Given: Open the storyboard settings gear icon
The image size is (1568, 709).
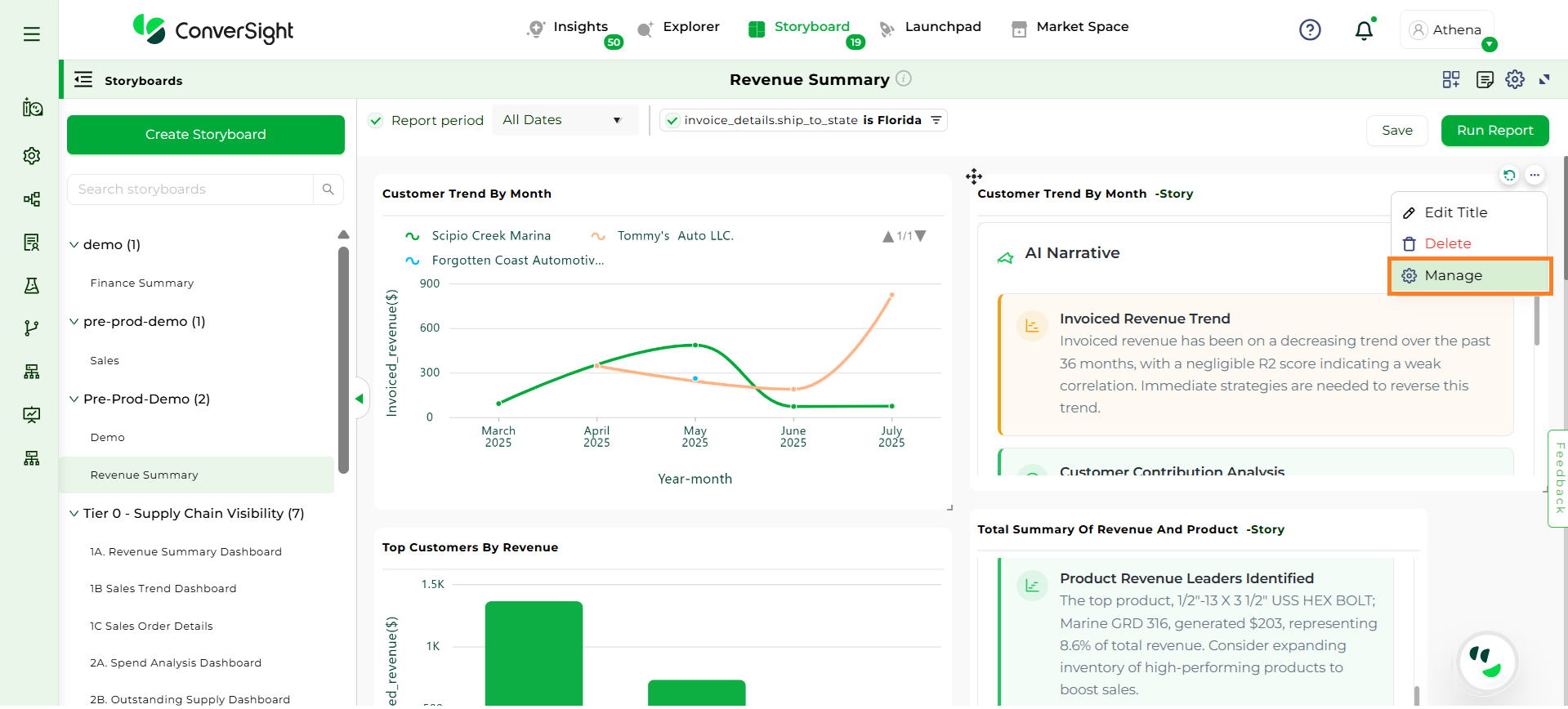Looking at the screenshot, I should click(1515, 79).
